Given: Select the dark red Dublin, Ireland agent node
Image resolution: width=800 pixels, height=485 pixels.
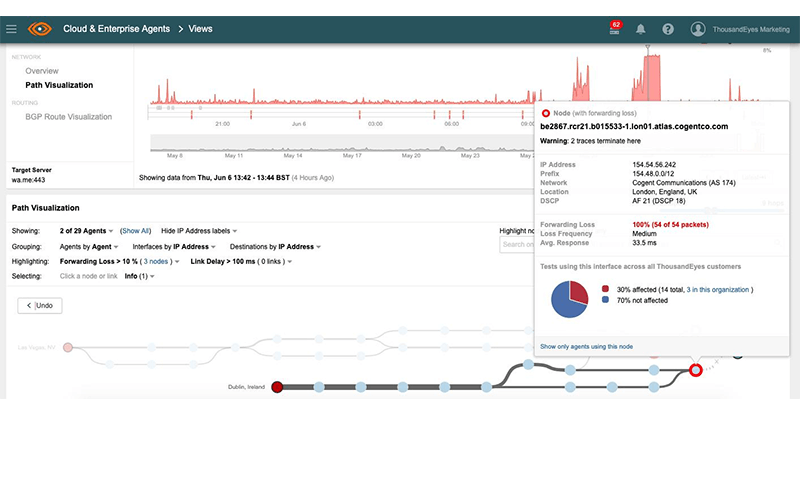Looking at the screenshot, I should tap(277, 386).
